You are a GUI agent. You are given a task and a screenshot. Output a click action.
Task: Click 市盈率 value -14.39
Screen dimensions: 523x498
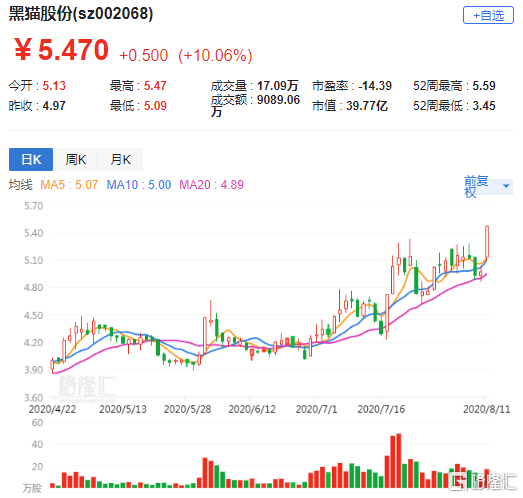(x=375, y=86)
